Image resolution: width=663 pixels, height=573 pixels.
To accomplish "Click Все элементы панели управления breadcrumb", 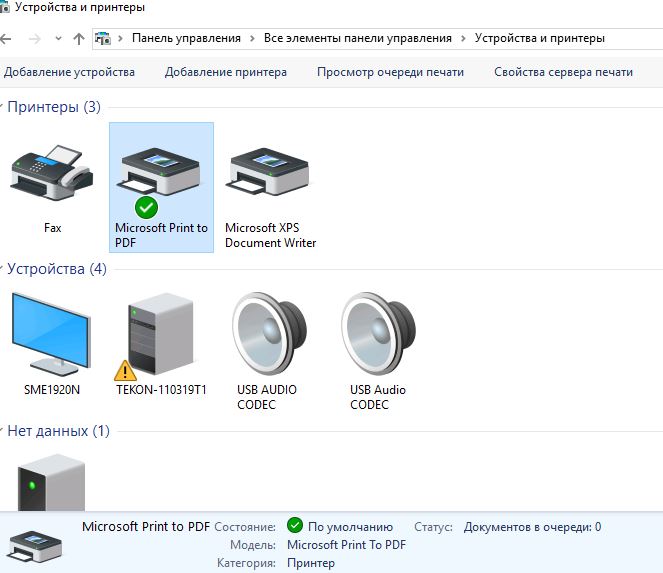I will coord(357,39).
